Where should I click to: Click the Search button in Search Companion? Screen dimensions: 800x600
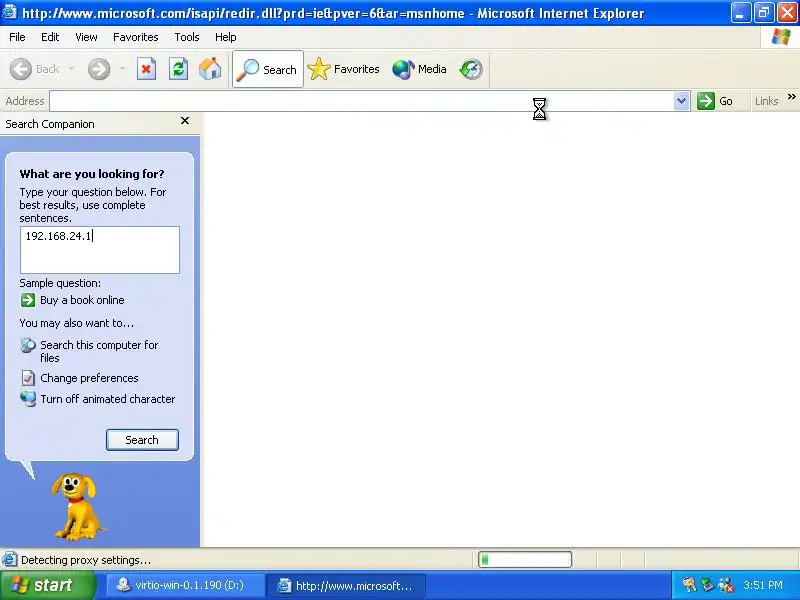142,440
